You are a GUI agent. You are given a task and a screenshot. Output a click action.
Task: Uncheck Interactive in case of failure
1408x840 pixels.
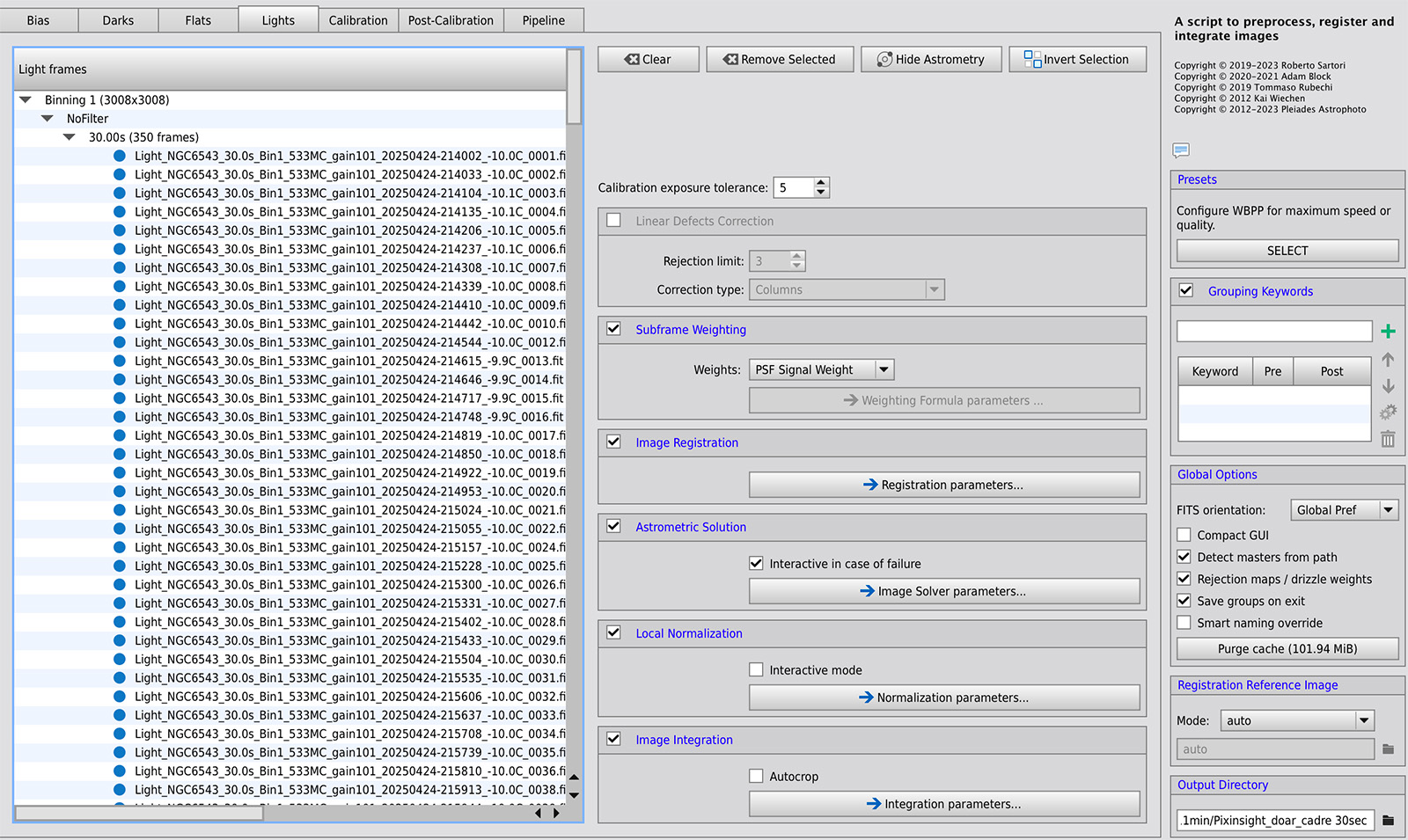click(756, 563)
